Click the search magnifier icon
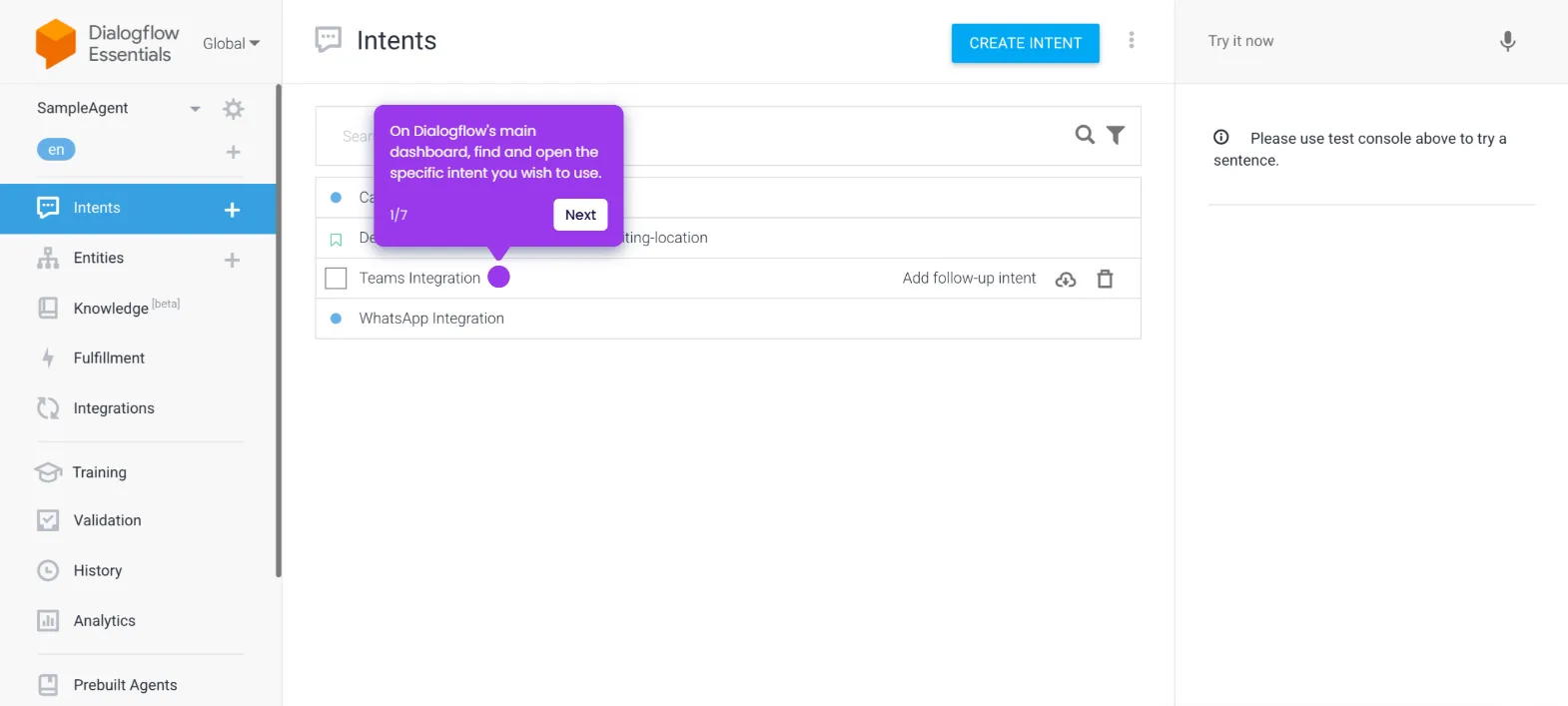Image resolution: width=1568 pixels, height=706 pixels. coord(1085,135)
